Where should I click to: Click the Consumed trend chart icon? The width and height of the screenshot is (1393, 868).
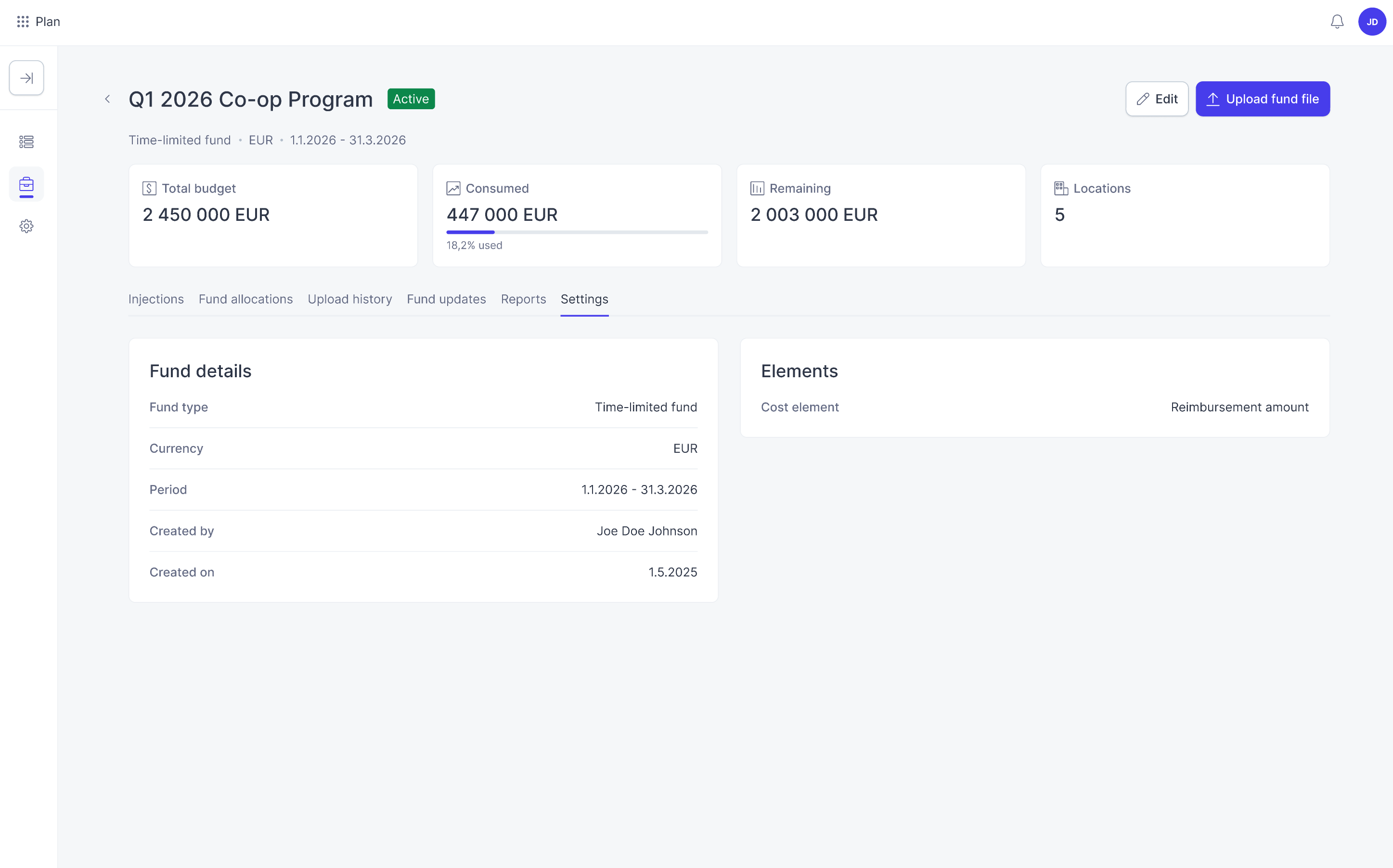click(x=453, y=188)
